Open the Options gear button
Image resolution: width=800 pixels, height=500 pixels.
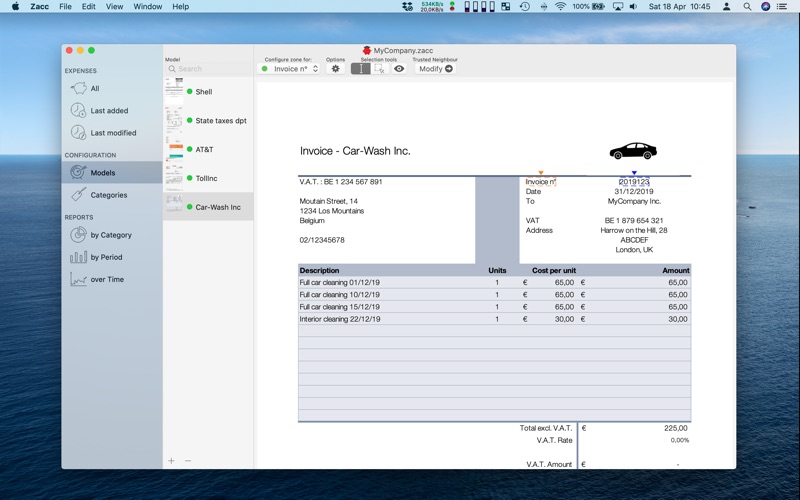click(335, 68)
